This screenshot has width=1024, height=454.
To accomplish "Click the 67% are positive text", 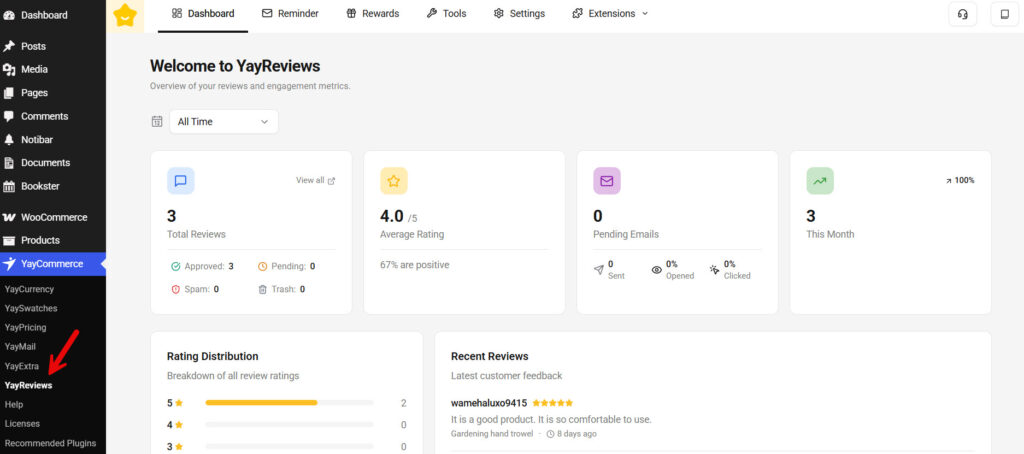I will coord(415,265).
